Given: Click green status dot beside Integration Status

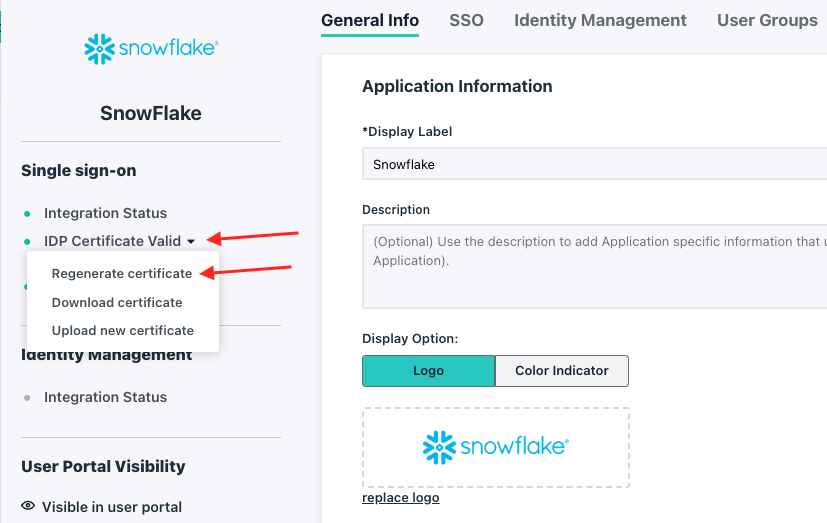Looking at the screenshot, I should pos(27,214).
